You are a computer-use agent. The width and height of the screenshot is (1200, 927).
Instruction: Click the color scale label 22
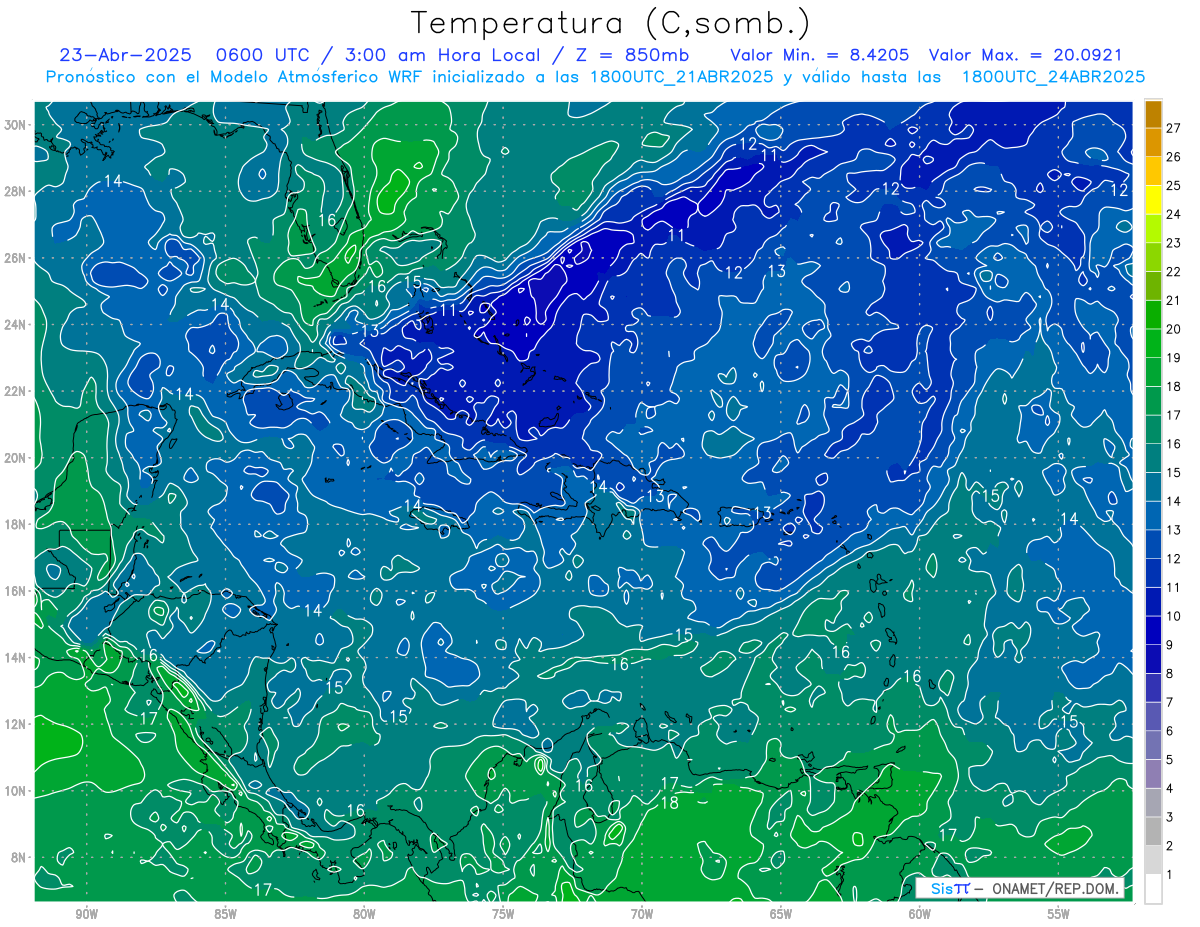tap(1174, 272)
